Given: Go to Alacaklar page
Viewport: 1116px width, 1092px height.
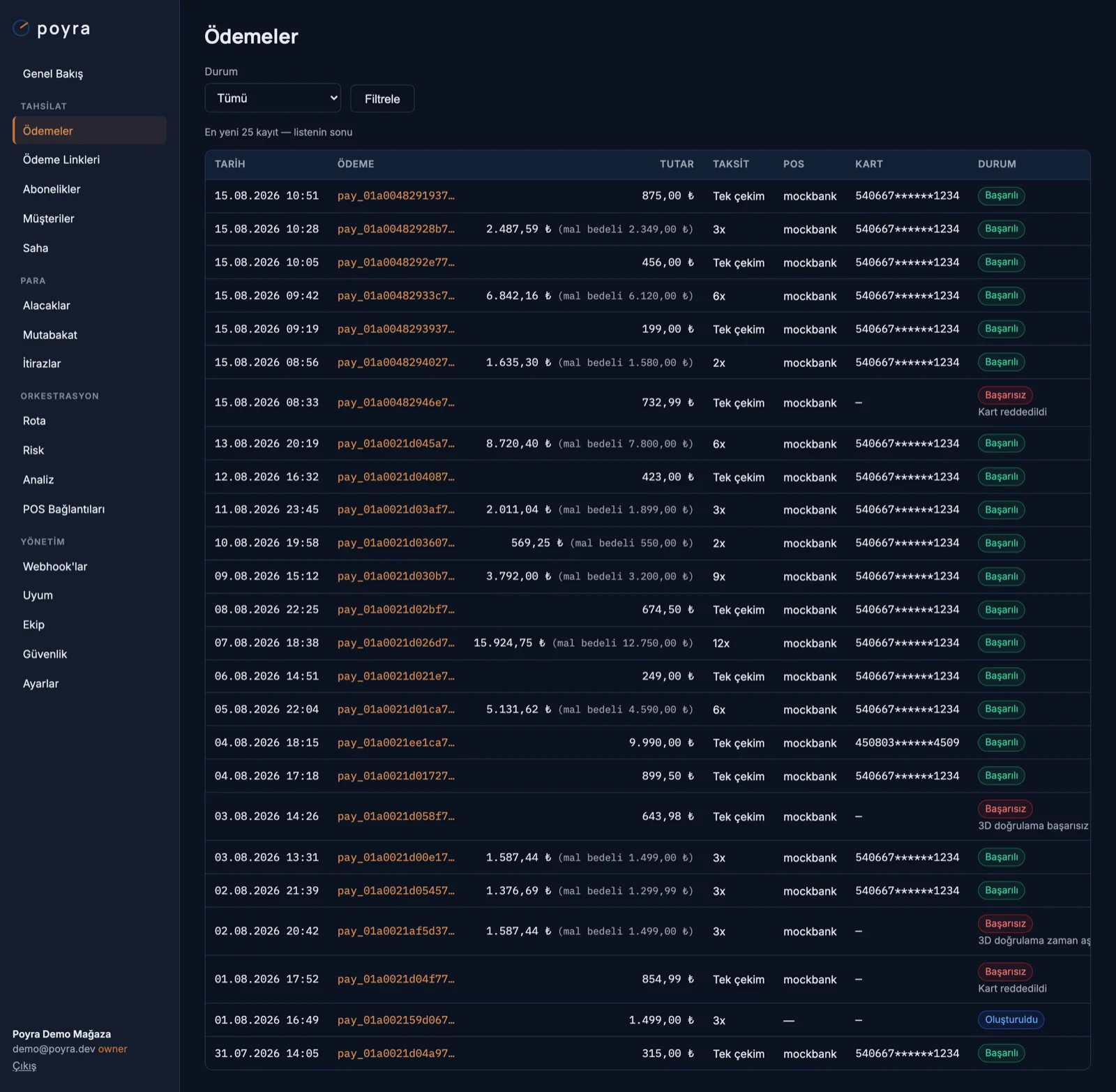Looking at the screenshot, I should coord(47,306).
